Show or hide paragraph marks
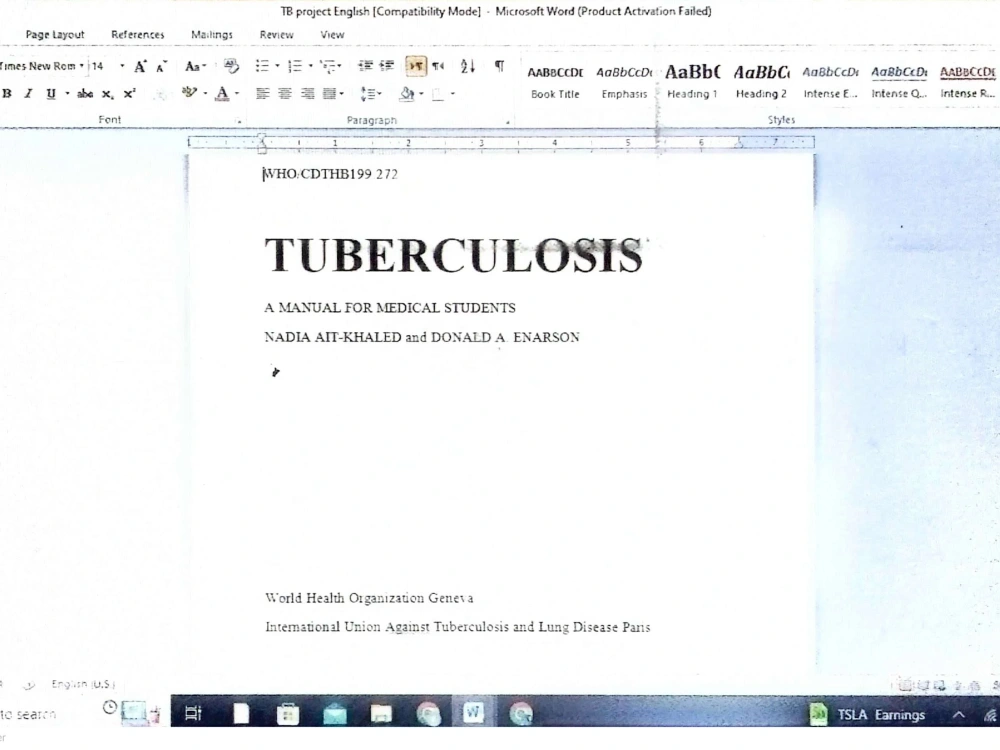Viewport: 1000px width, 750px height. click(x=499, y=66)
